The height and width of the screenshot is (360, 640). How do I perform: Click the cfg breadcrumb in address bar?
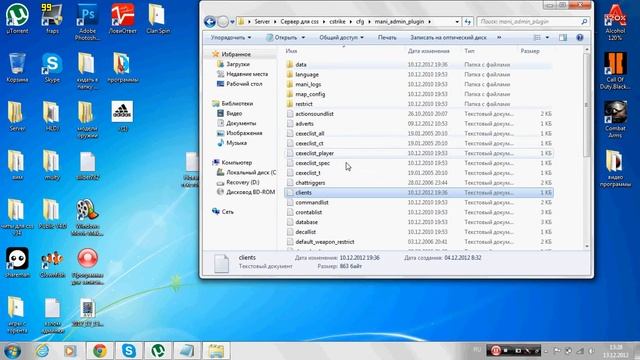[x=360, y=22]
